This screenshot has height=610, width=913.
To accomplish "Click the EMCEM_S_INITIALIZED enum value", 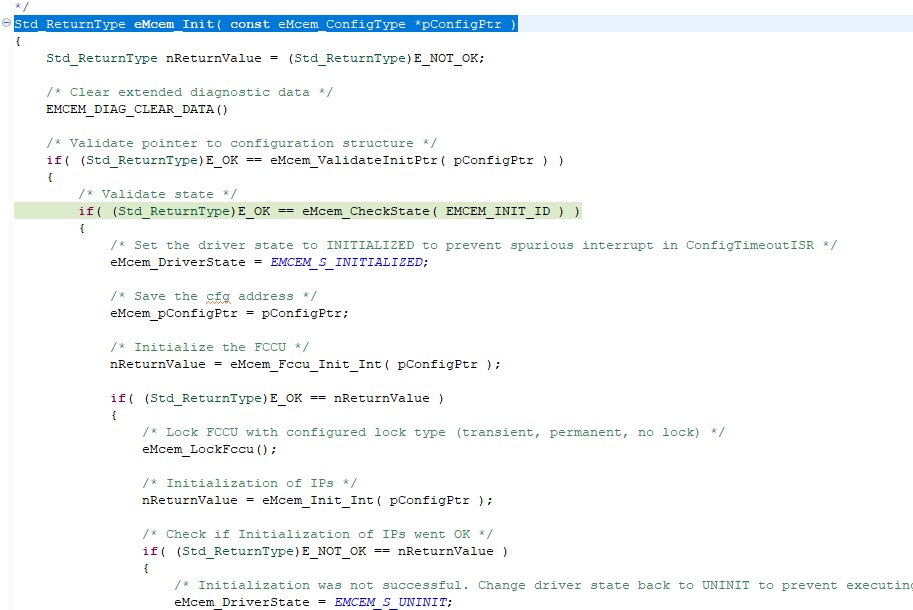I will click(346, 263).
